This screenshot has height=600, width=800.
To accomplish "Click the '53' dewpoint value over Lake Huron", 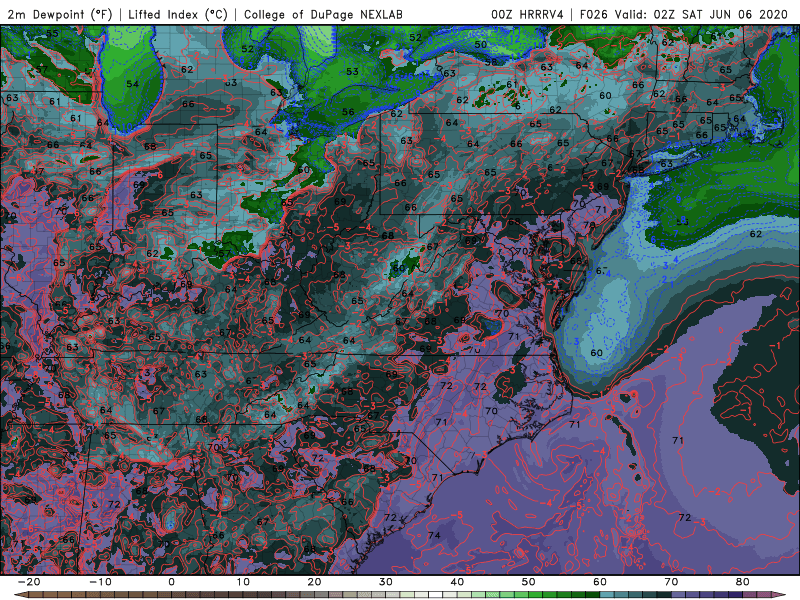I will click(x=352, y=71).
